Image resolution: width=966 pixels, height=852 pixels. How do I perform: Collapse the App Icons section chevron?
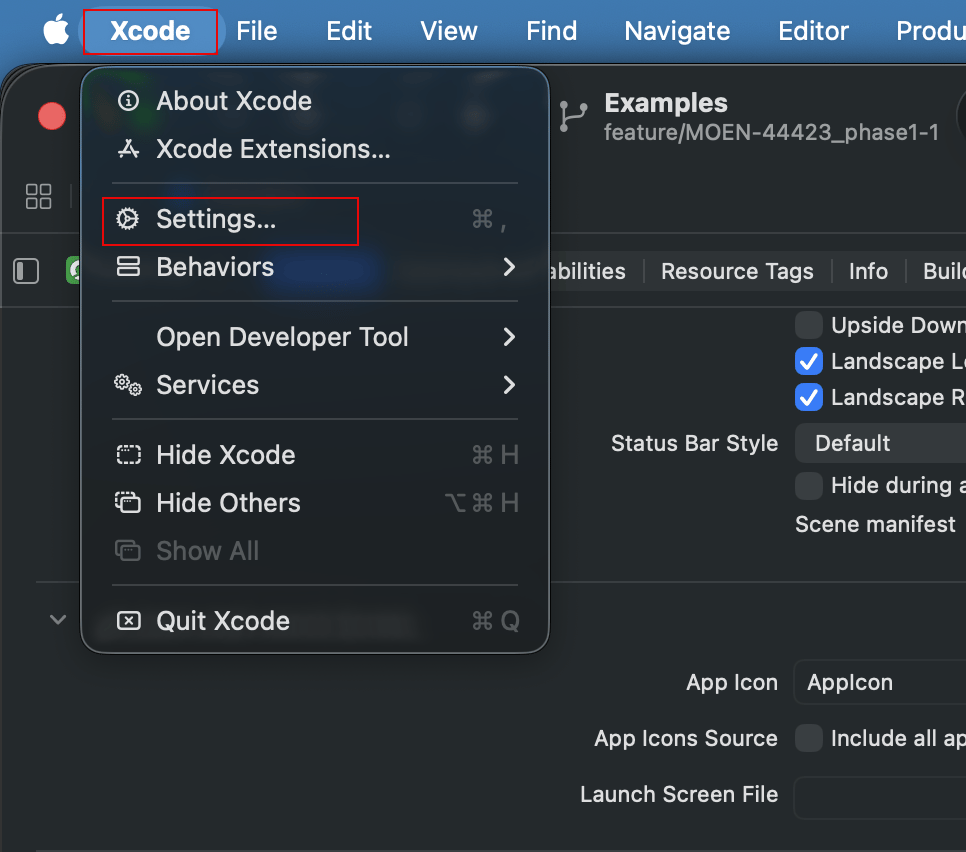click(58, 620)
